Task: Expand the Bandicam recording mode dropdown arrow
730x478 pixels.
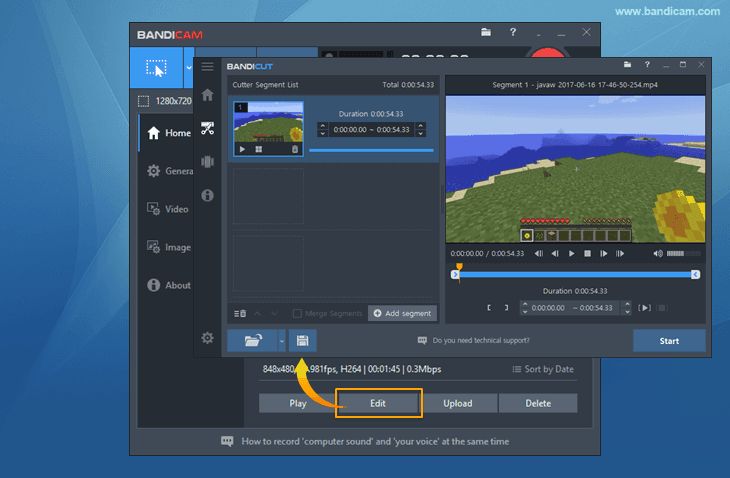Action: coord(189,67)
